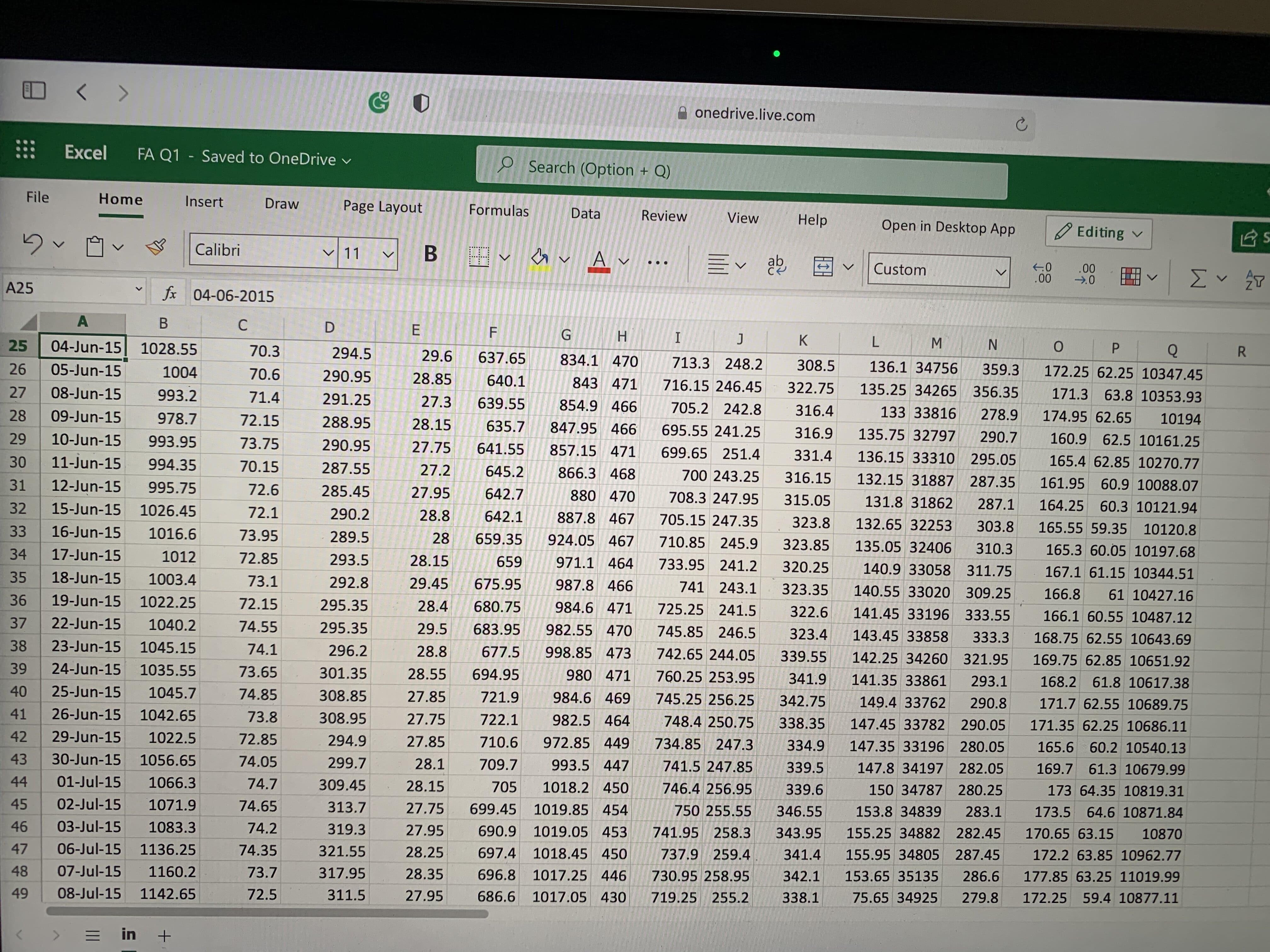Click the Search (Option + Q) box
Screen dimensions: 1270x952
(x=741, y=173)
